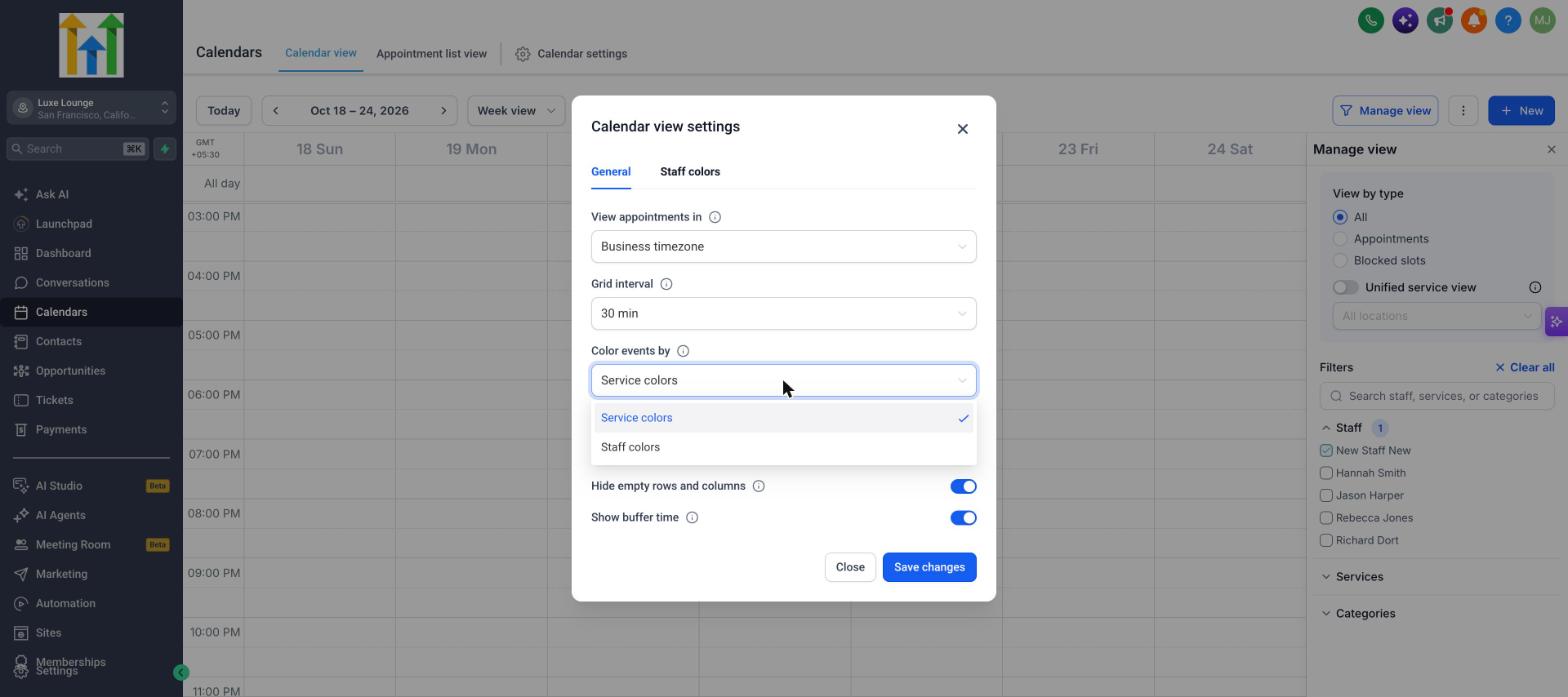Viewport: 1568px width, 697px height.
Task: Open the Calendar settings tab
Action: [x=571, y=54]
